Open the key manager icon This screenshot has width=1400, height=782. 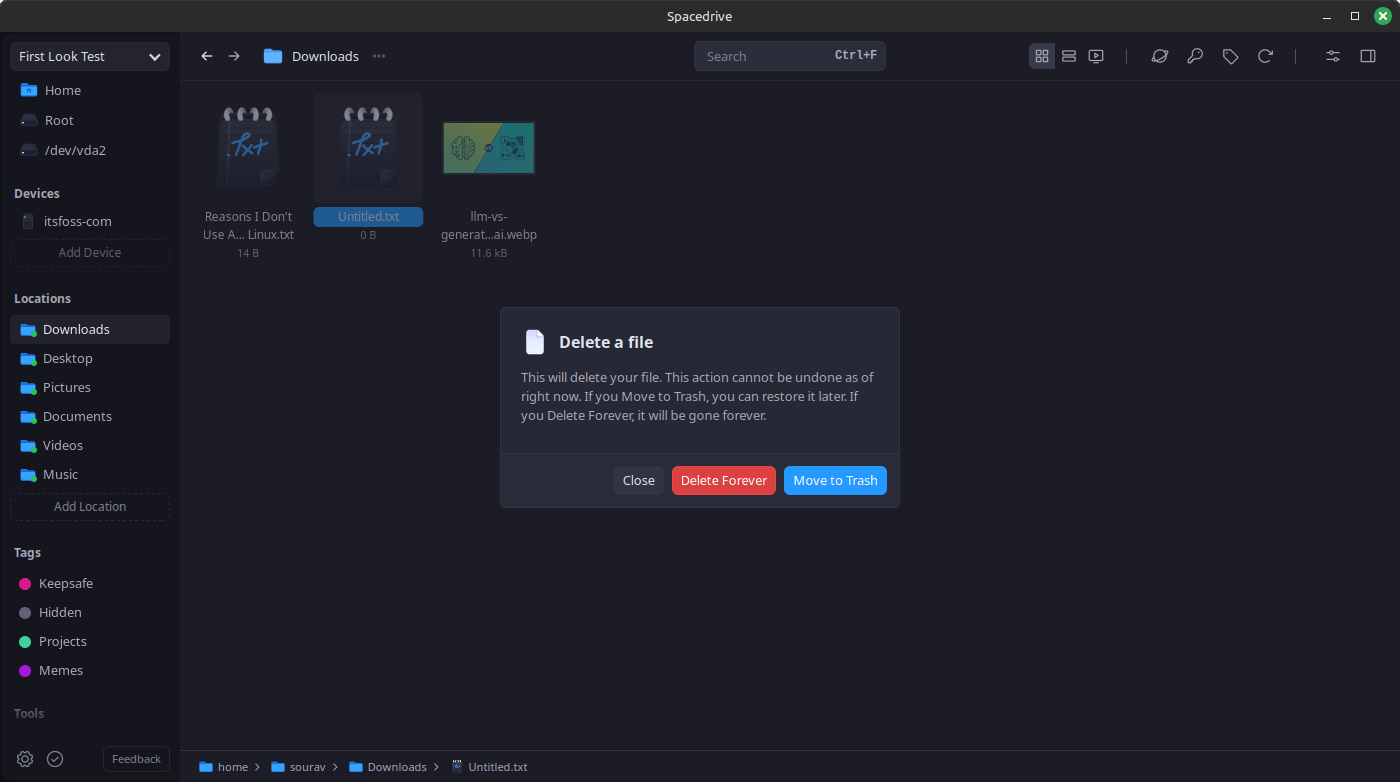pos(1195,56)
